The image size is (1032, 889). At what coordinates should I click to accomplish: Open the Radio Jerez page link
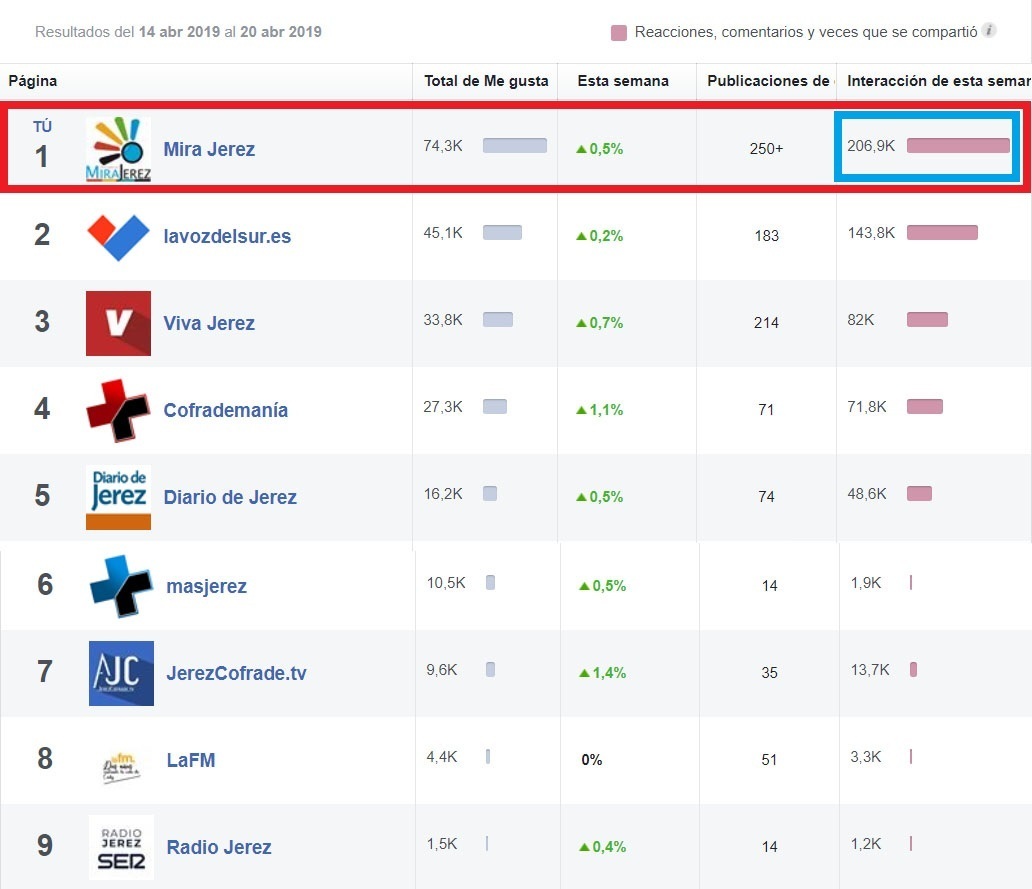[x=219, y=847]
